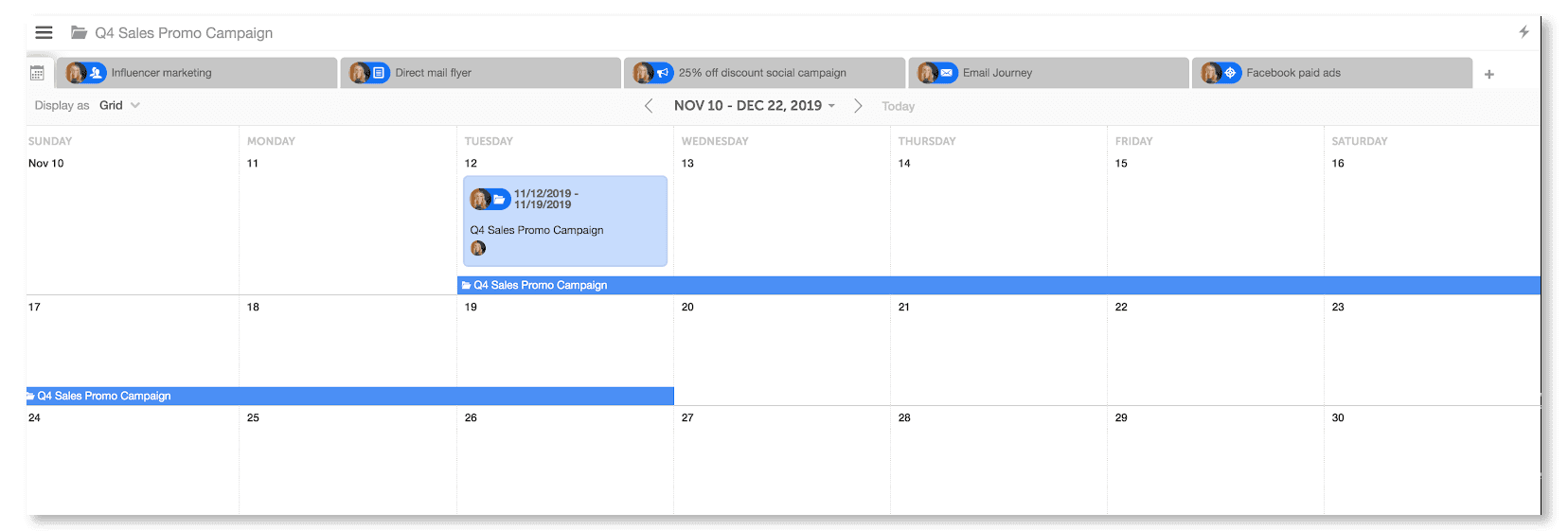Click the document icon on Direct mail flyer tab
Screen dimensions: 1568x531
click(379, 73)
